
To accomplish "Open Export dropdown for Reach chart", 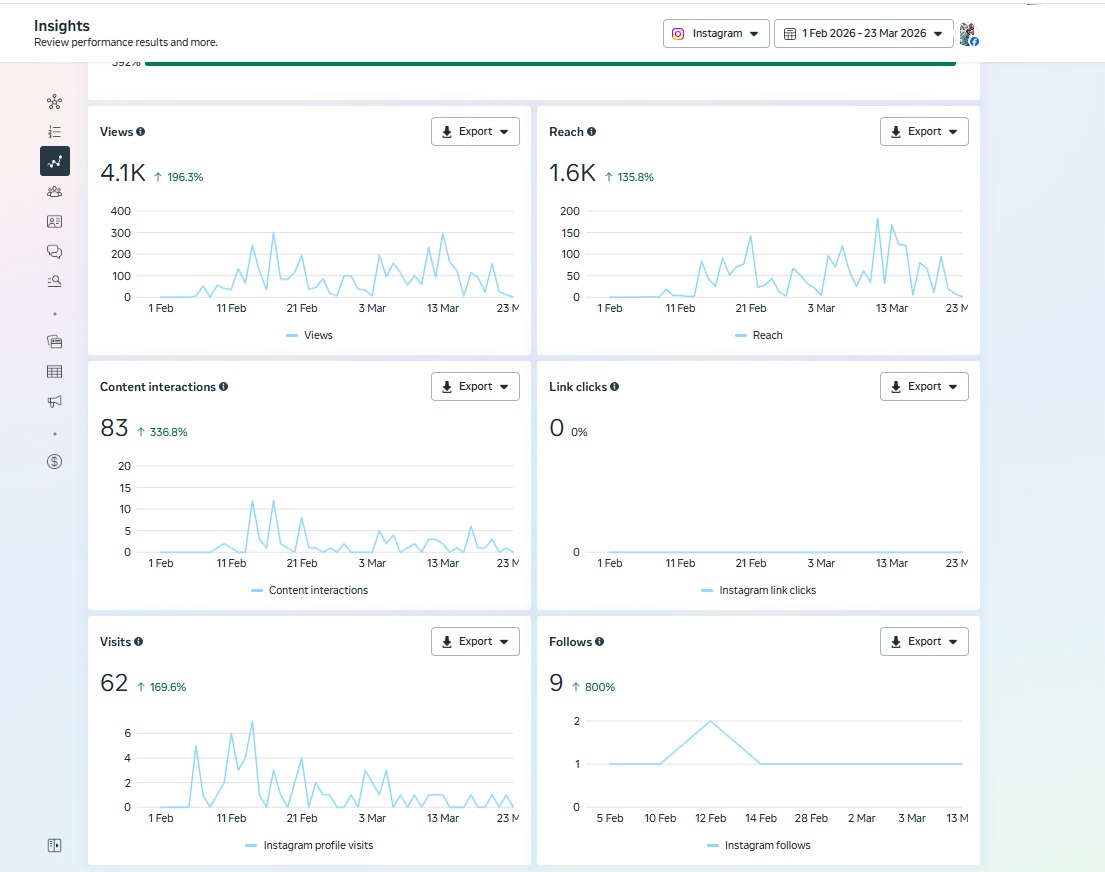I will pos(924,132).
